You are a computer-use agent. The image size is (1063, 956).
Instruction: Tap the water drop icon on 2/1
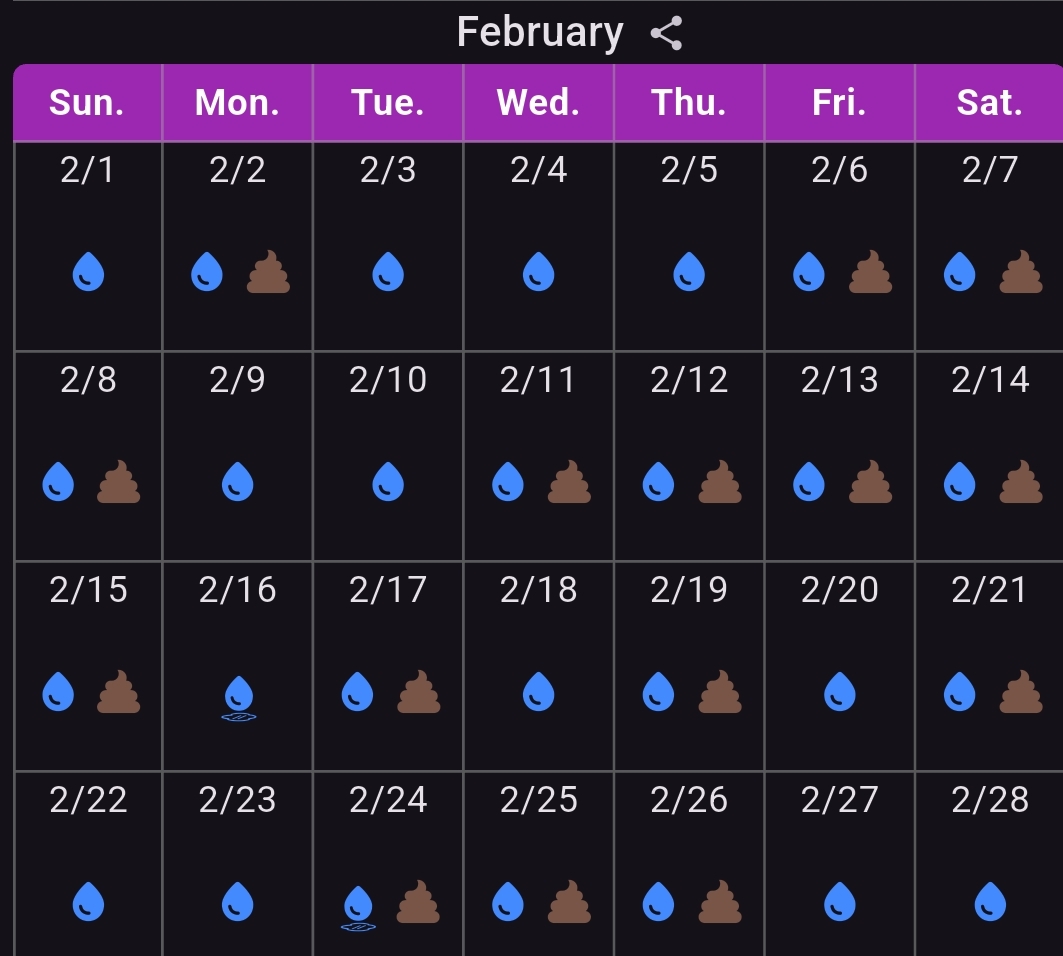(89, 272)
